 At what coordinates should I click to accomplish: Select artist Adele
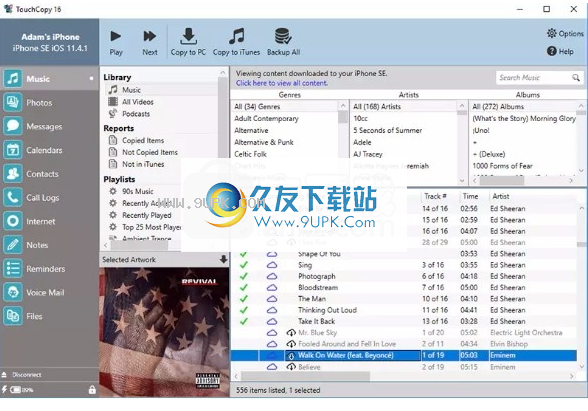pyautogui.click(x=362, y=142)
